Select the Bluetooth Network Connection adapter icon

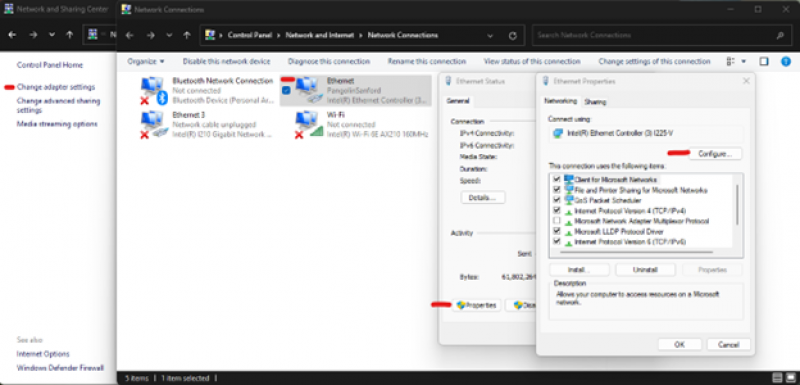[x=154, y=91]
